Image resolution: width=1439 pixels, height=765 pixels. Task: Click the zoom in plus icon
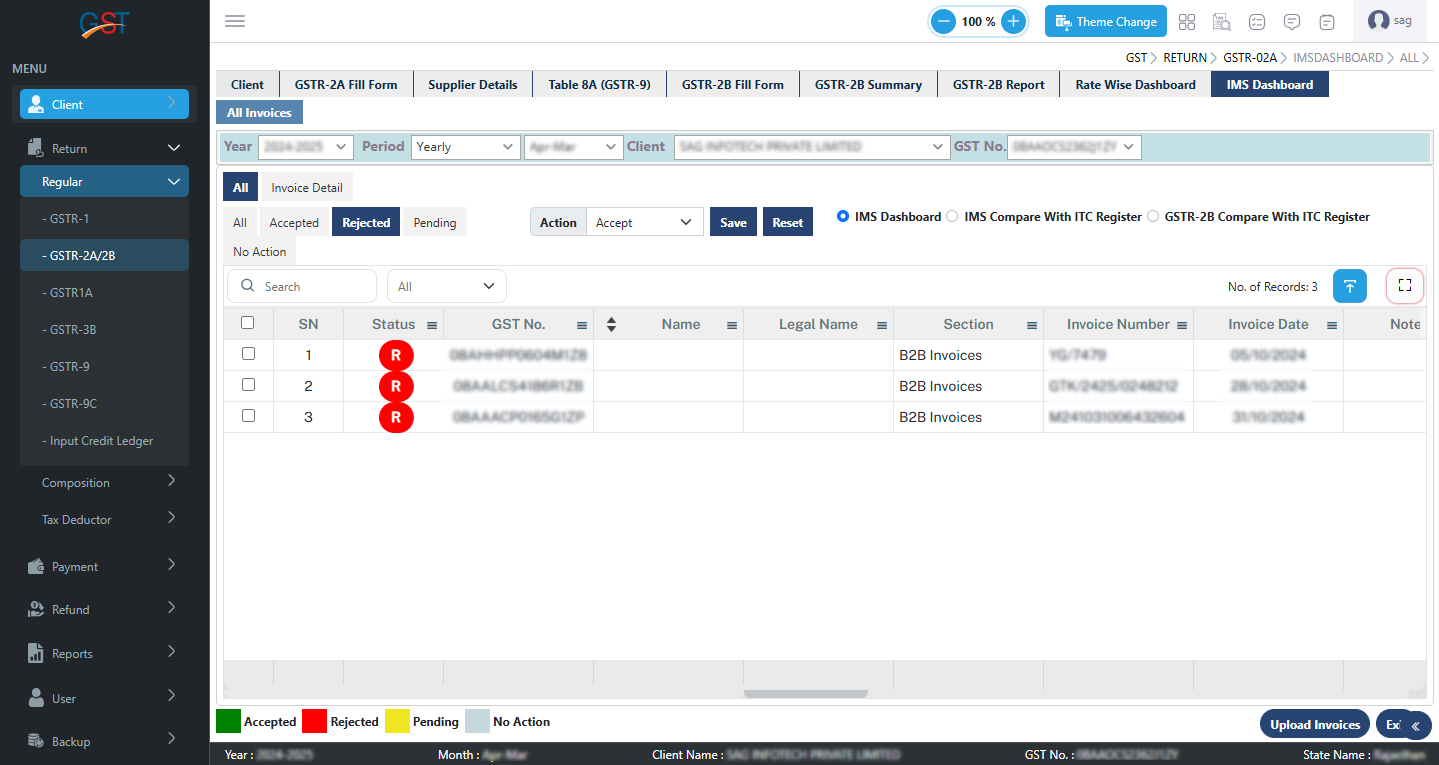(x=1013, y=21)
